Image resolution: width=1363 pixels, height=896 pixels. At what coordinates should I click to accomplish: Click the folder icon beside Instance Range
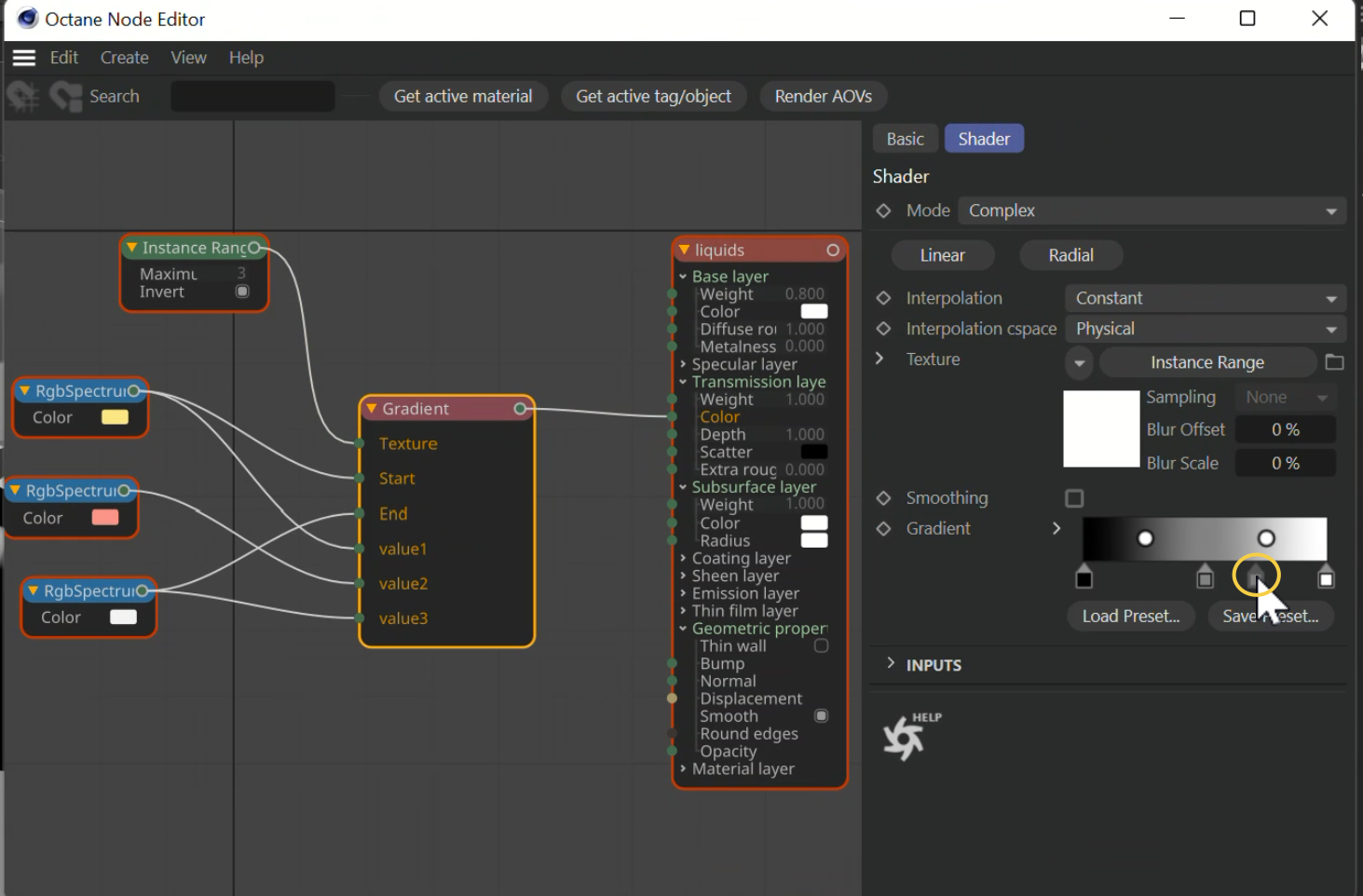(x=1334, y=362)
